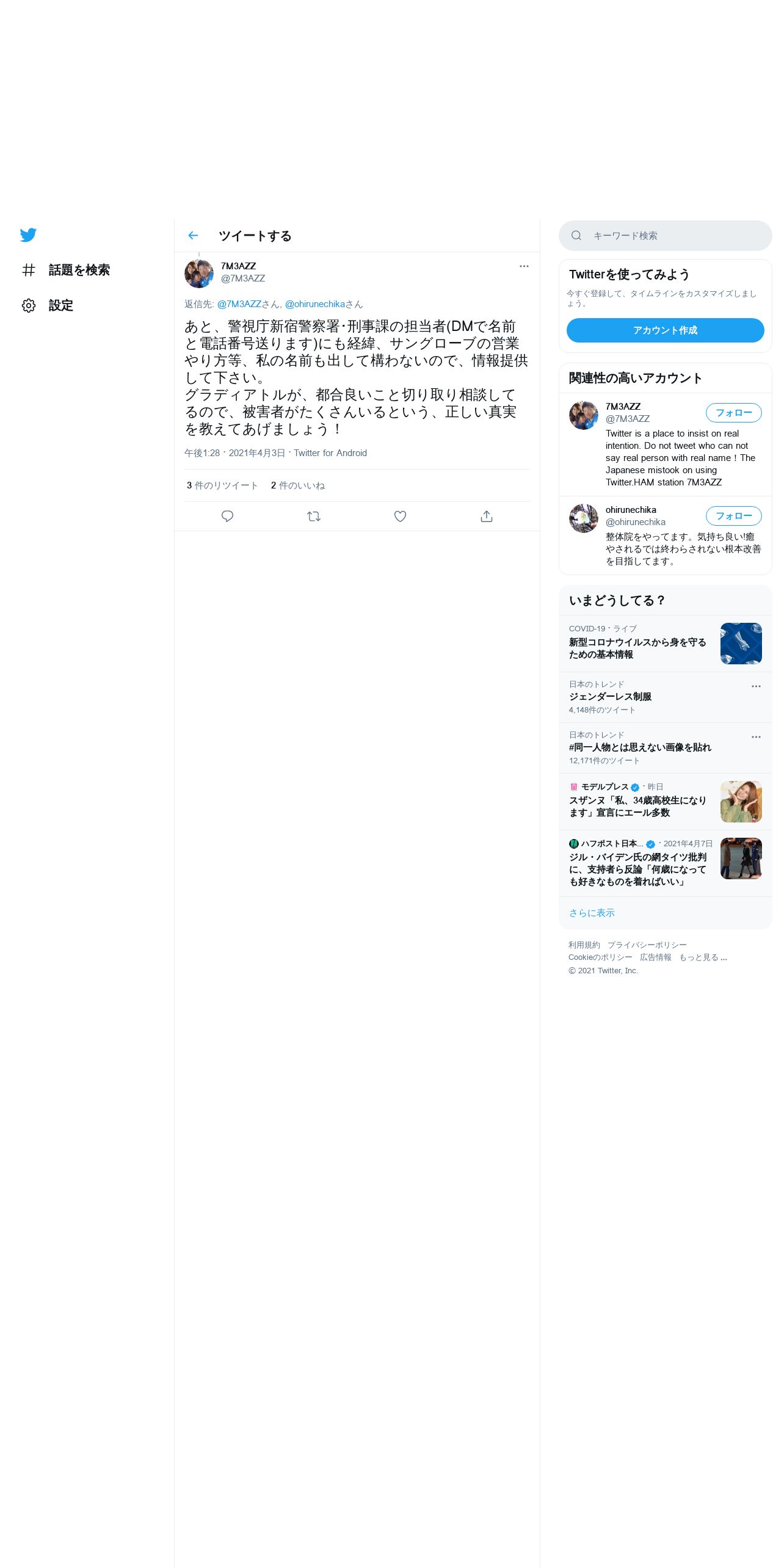Open more options for #同一人物とは思えない画像を貼れ trend

[x=756, y=737]
